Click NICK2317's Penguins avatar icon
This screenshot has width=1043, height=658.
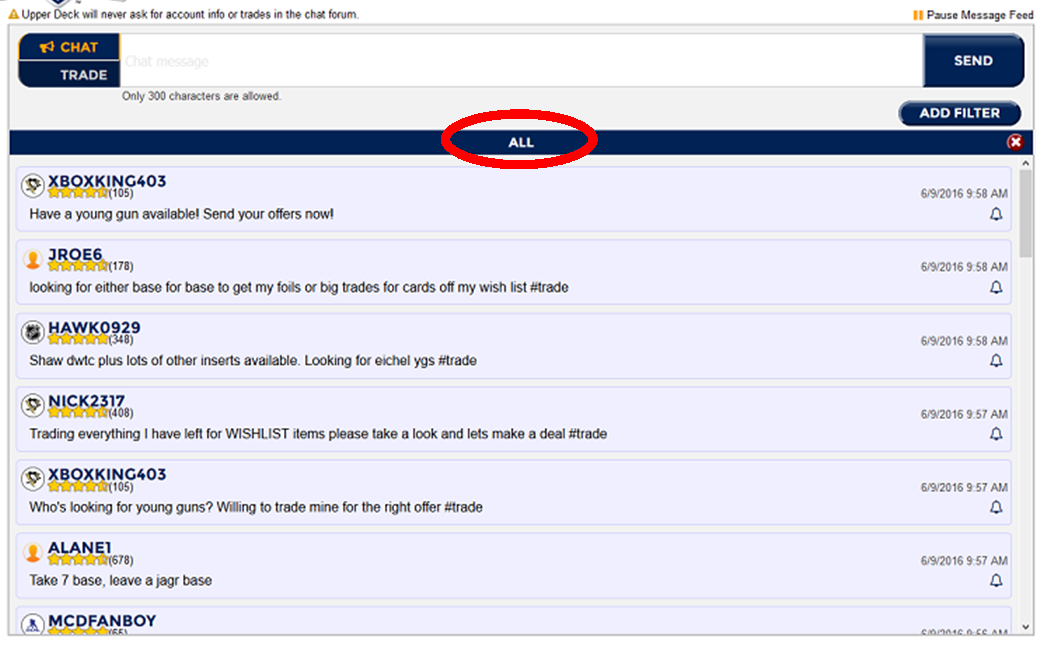[33, 405]
